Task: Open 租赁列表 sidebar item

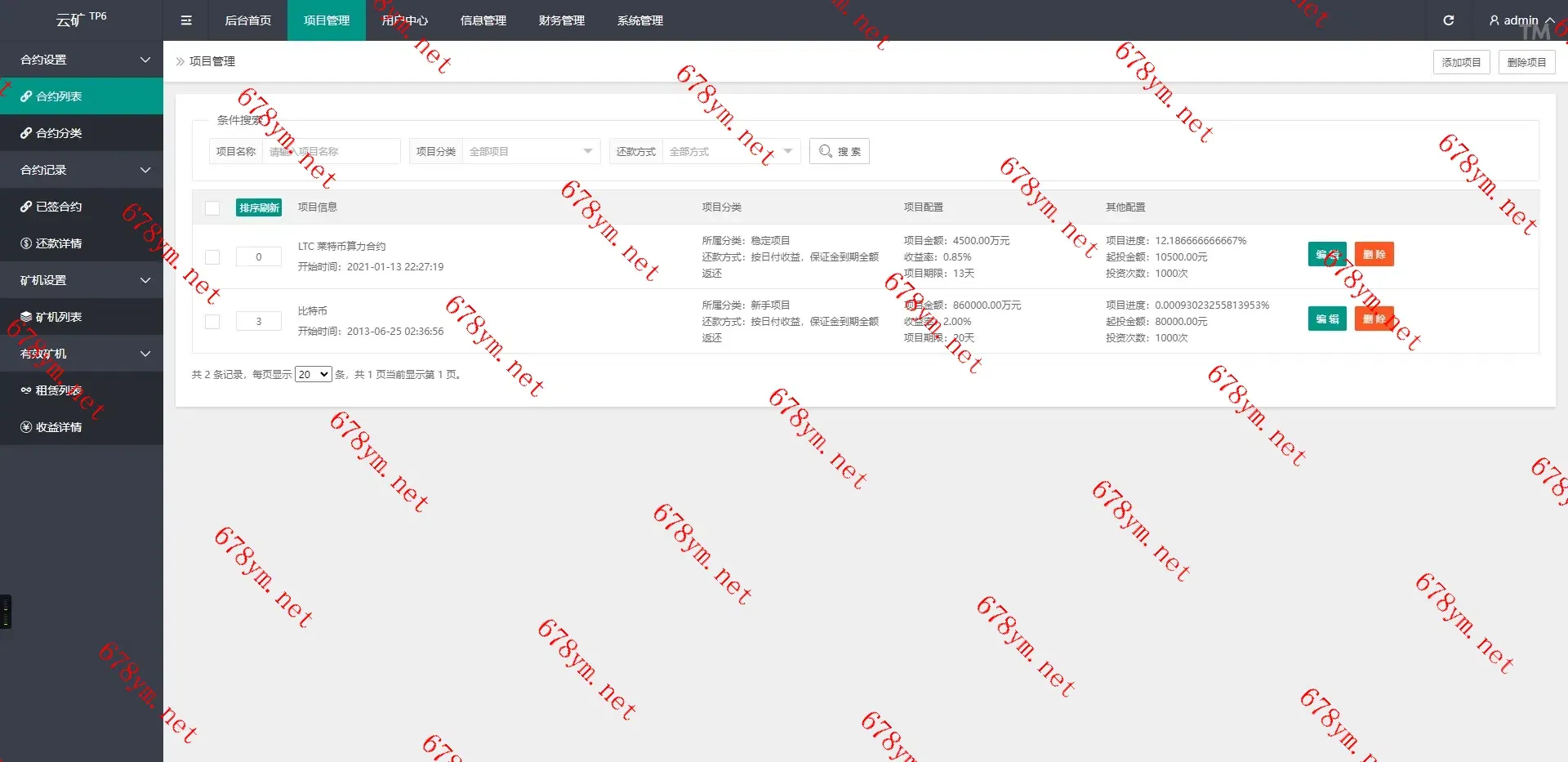Action: (x=58, y=390)
